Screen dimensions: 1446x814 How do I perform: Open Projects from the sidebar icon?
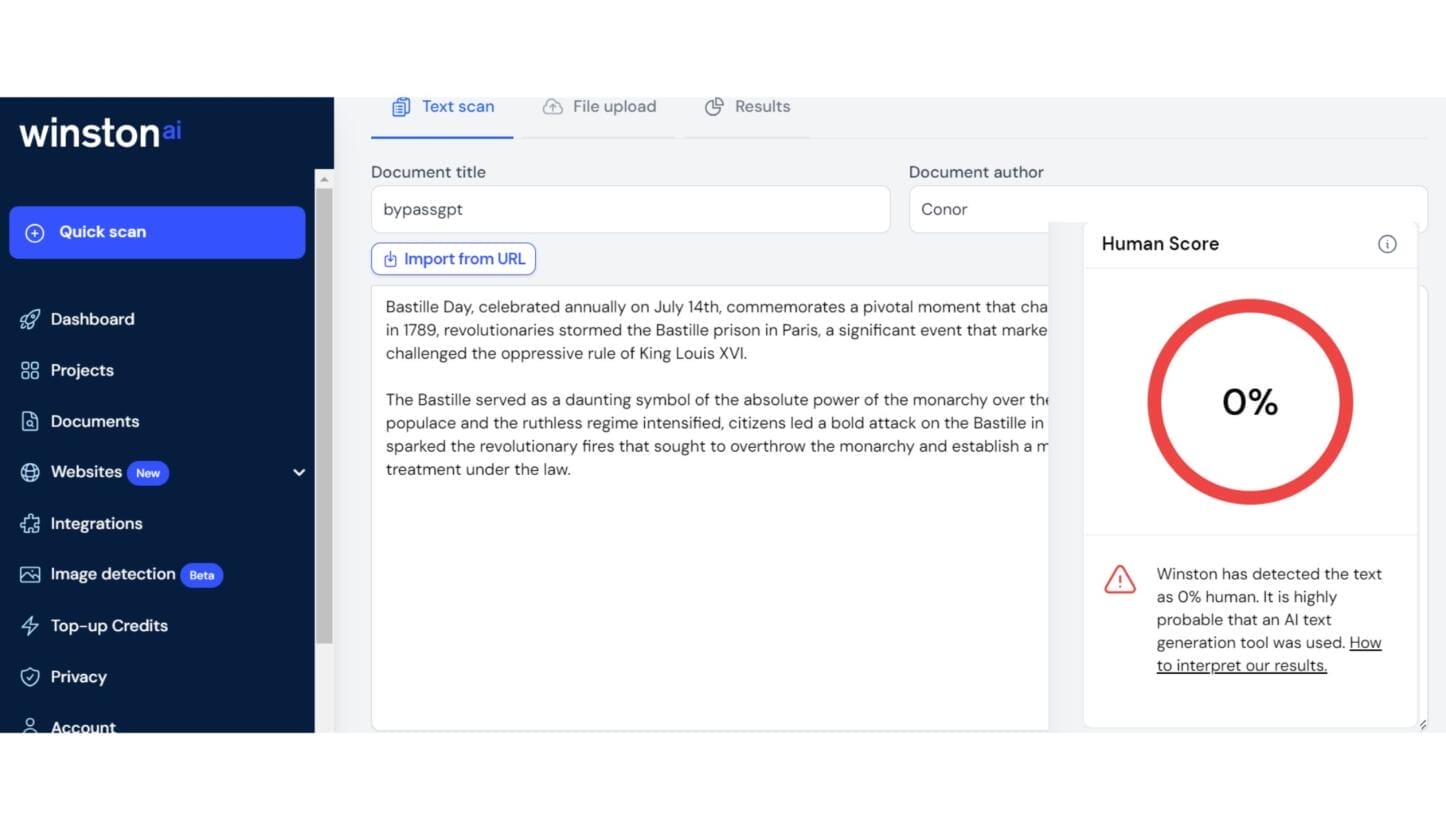[x=29, y=370]
